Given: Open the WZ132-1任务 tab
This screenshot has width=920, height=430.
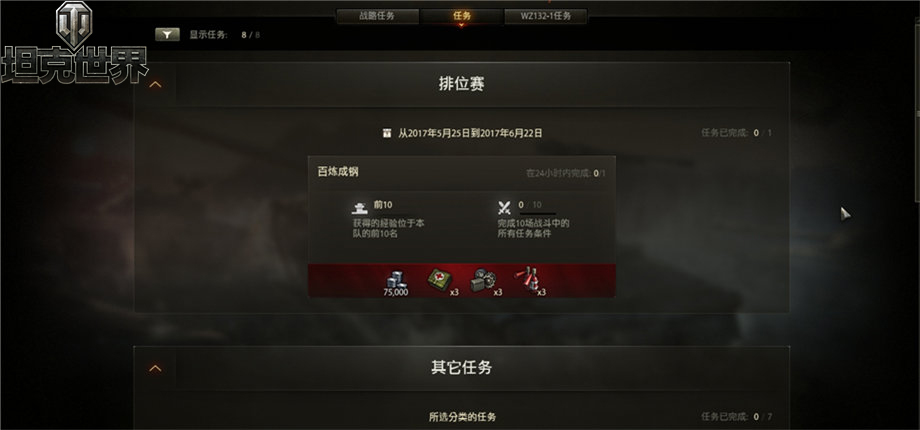Looking at the screenshot, I should [546, 16].
